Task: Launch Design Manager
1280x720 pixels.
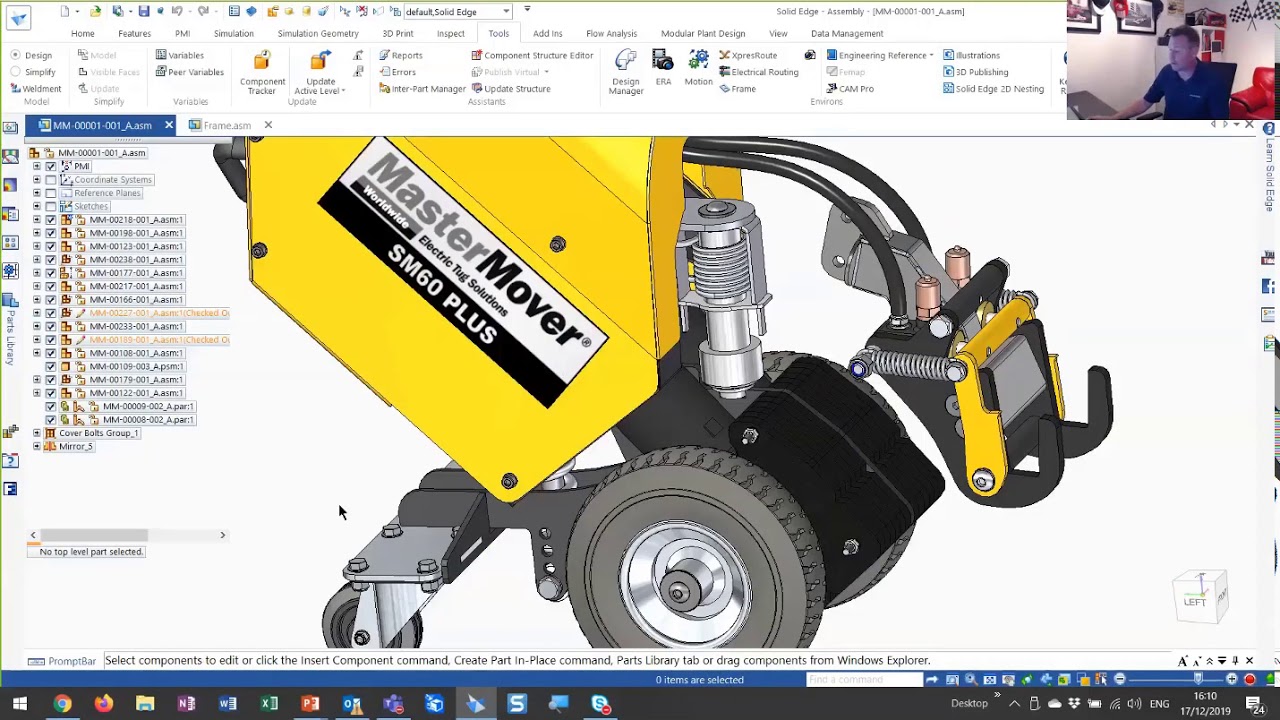Action: [x=626, y=72]
